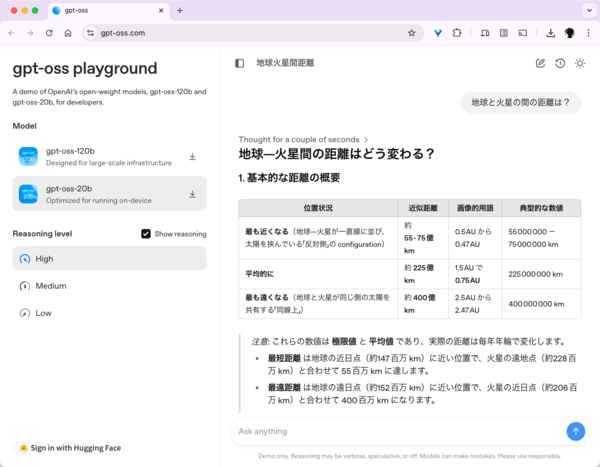Download the gpt-oss-120b model
This screenshot has width=600, height=467.
pyautogui.click(x=192, y=157)
